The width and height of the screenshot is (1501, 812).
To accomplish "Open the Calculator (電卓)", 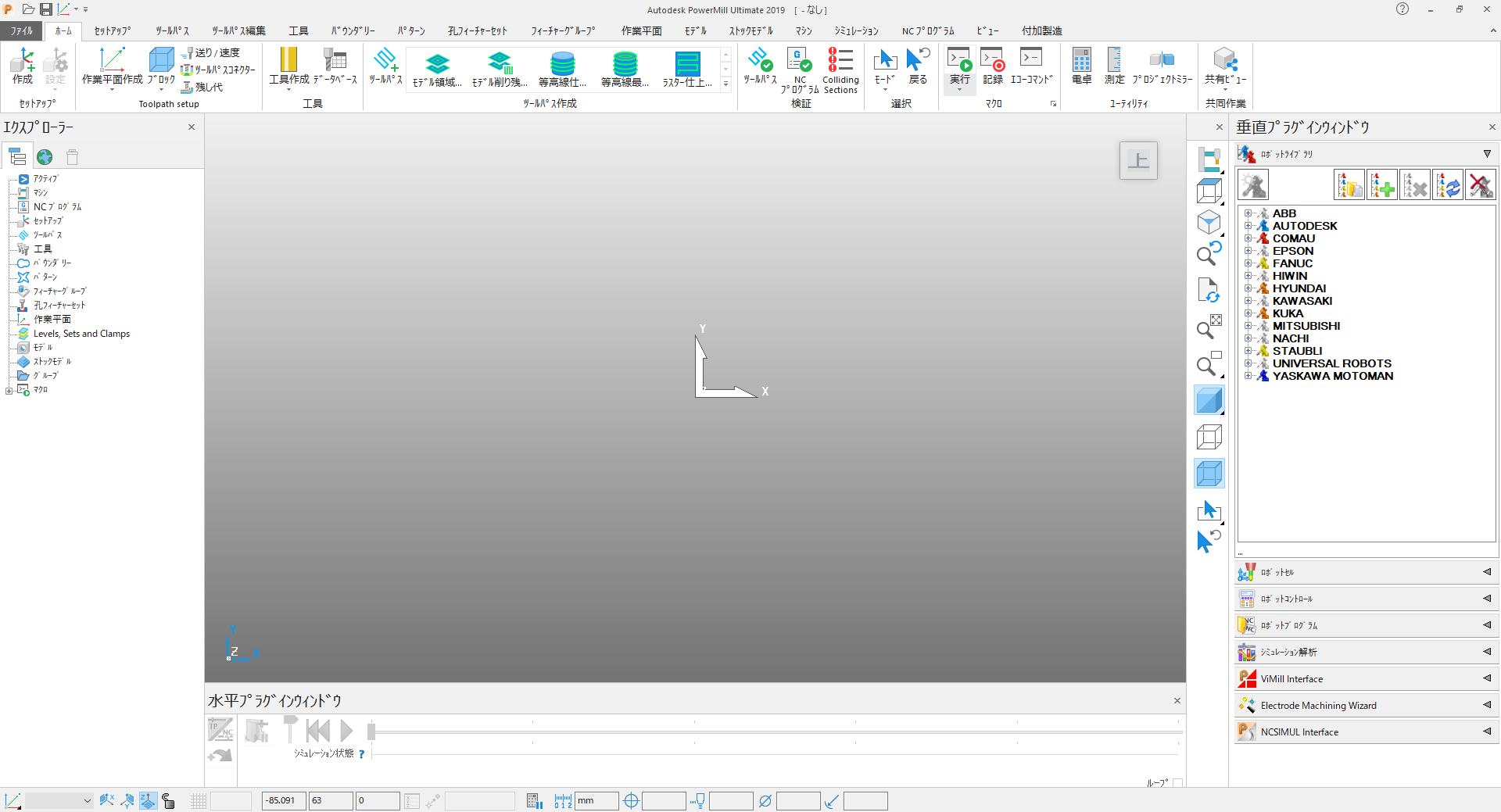I will pyautogui.click(x=1082, y=66).
